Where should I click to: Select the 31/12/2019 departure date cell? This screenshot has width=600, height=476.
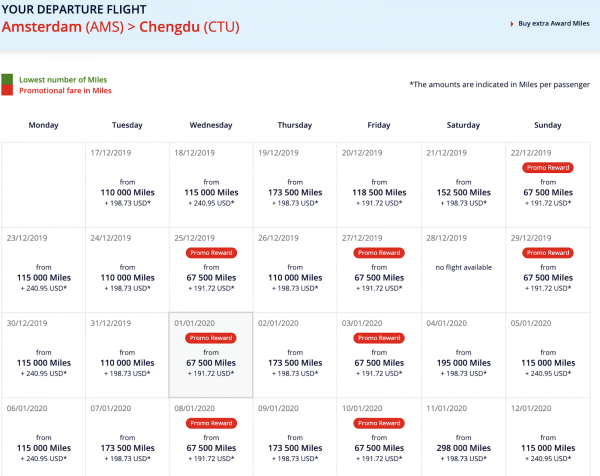click(127, 356)
